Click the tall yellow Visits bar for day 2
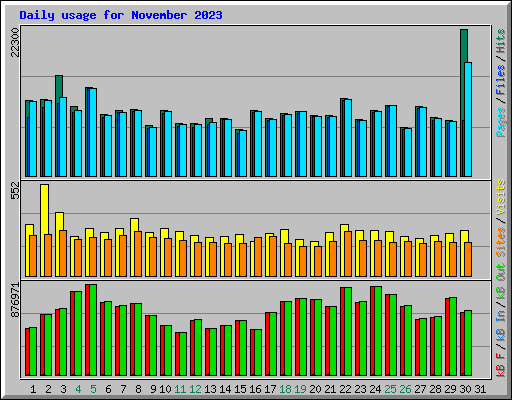 point(44,209)
